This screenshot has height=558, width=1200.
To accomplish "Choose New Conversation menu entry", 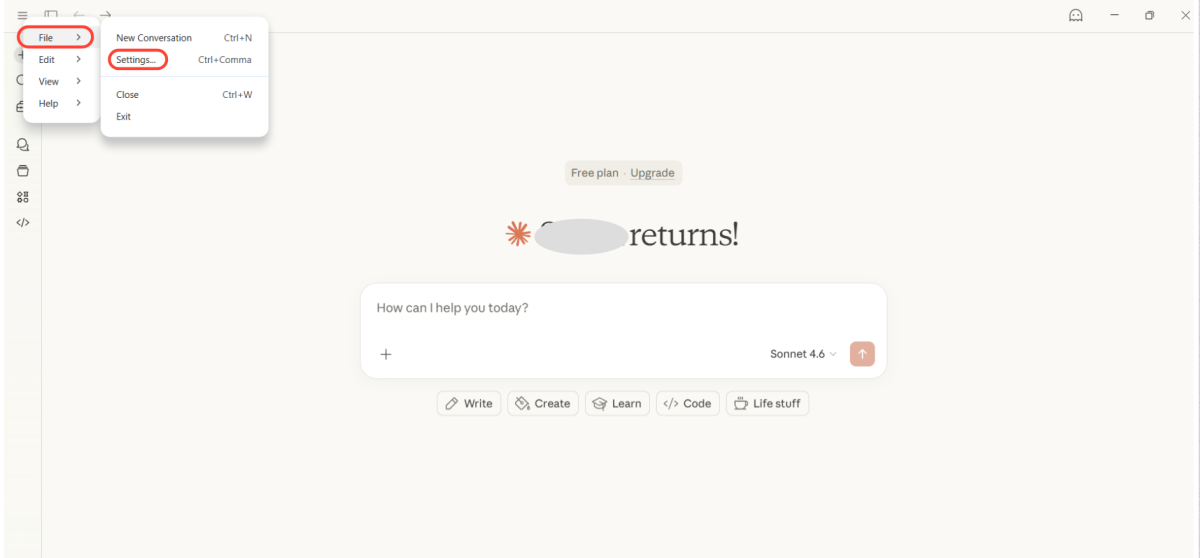I will tap(154, 38).
